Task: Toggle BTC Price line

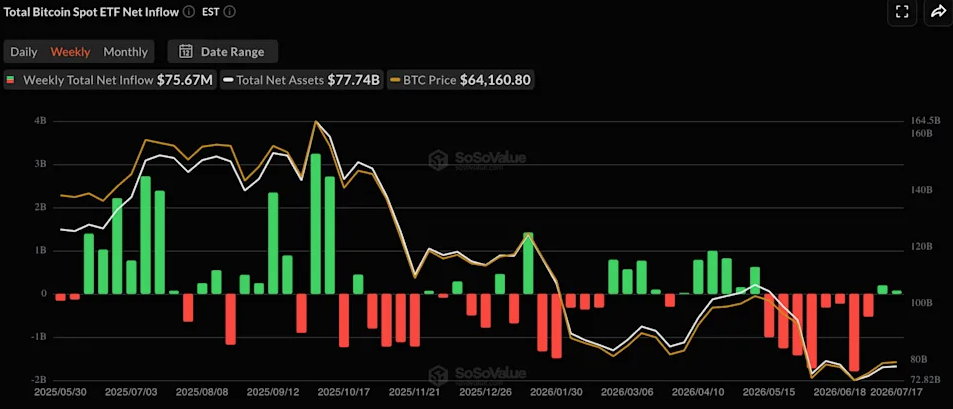Action: coord(461,80)
